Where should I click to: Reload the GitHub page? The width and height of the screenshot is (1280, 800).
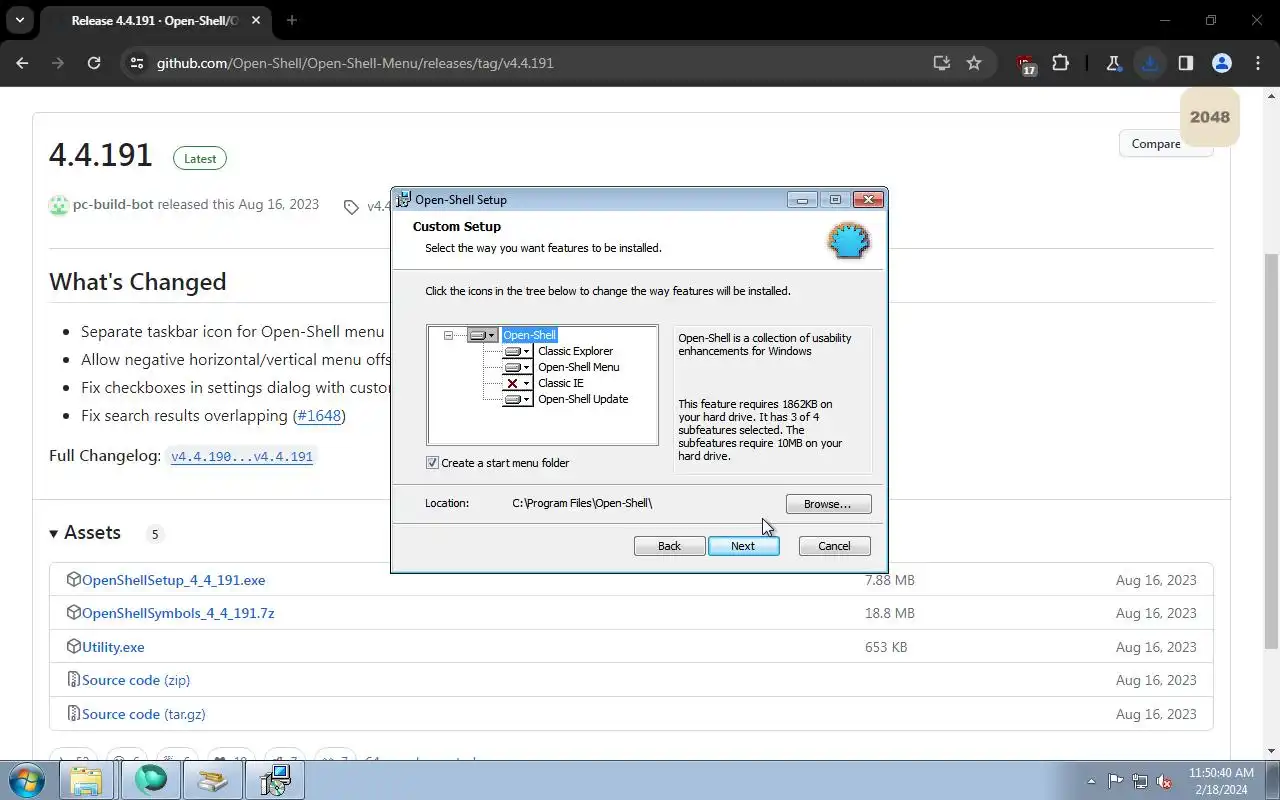(x=94, y=63)
